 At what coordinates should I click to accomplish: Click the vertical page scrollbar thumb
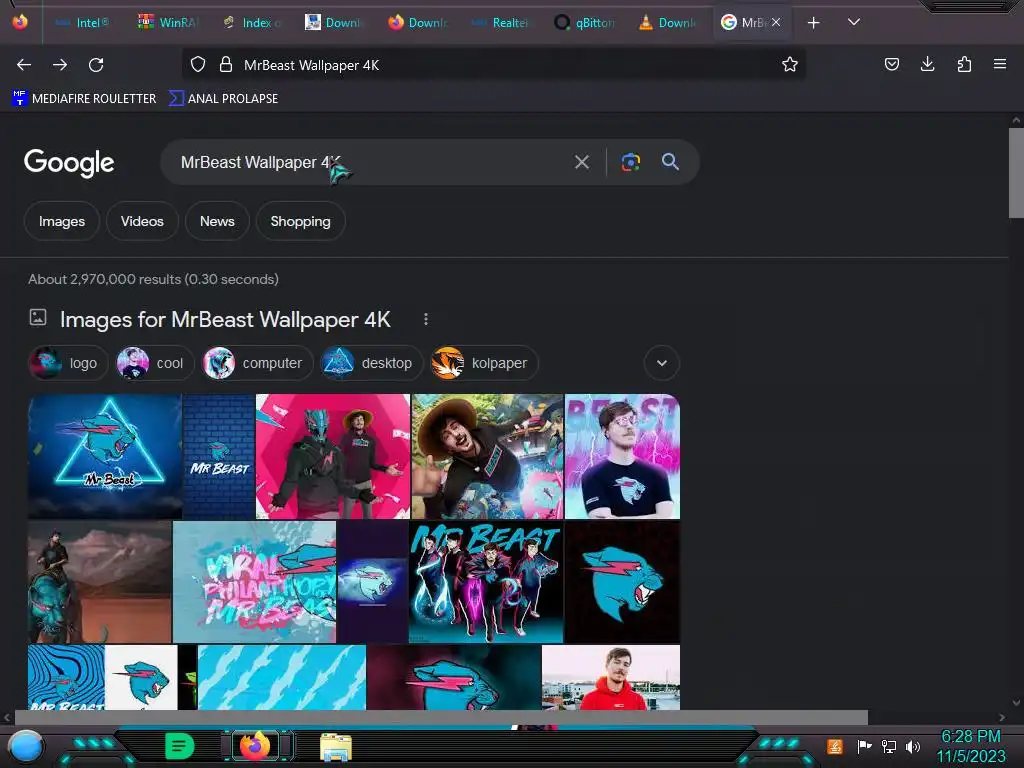pos(1016,172)
